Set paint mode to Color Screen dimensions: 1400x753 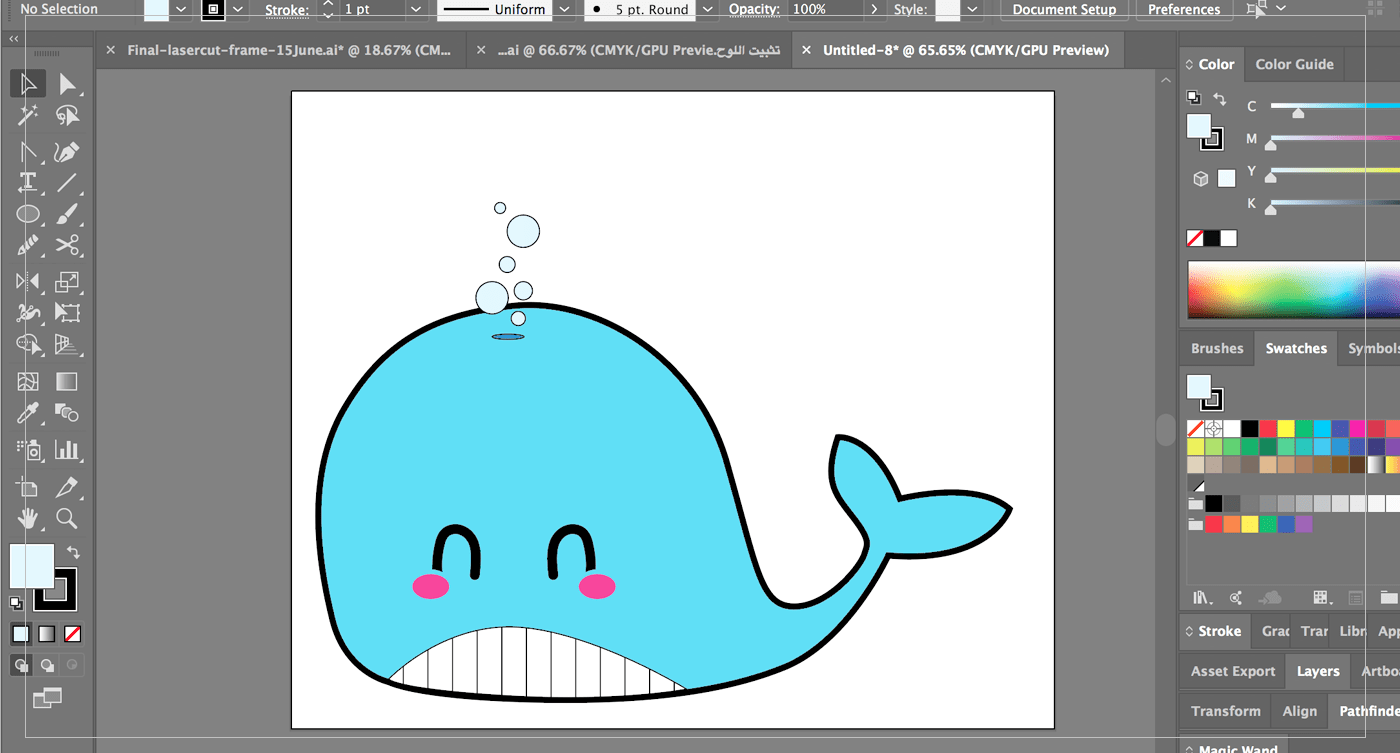click(x=21, y=634)
